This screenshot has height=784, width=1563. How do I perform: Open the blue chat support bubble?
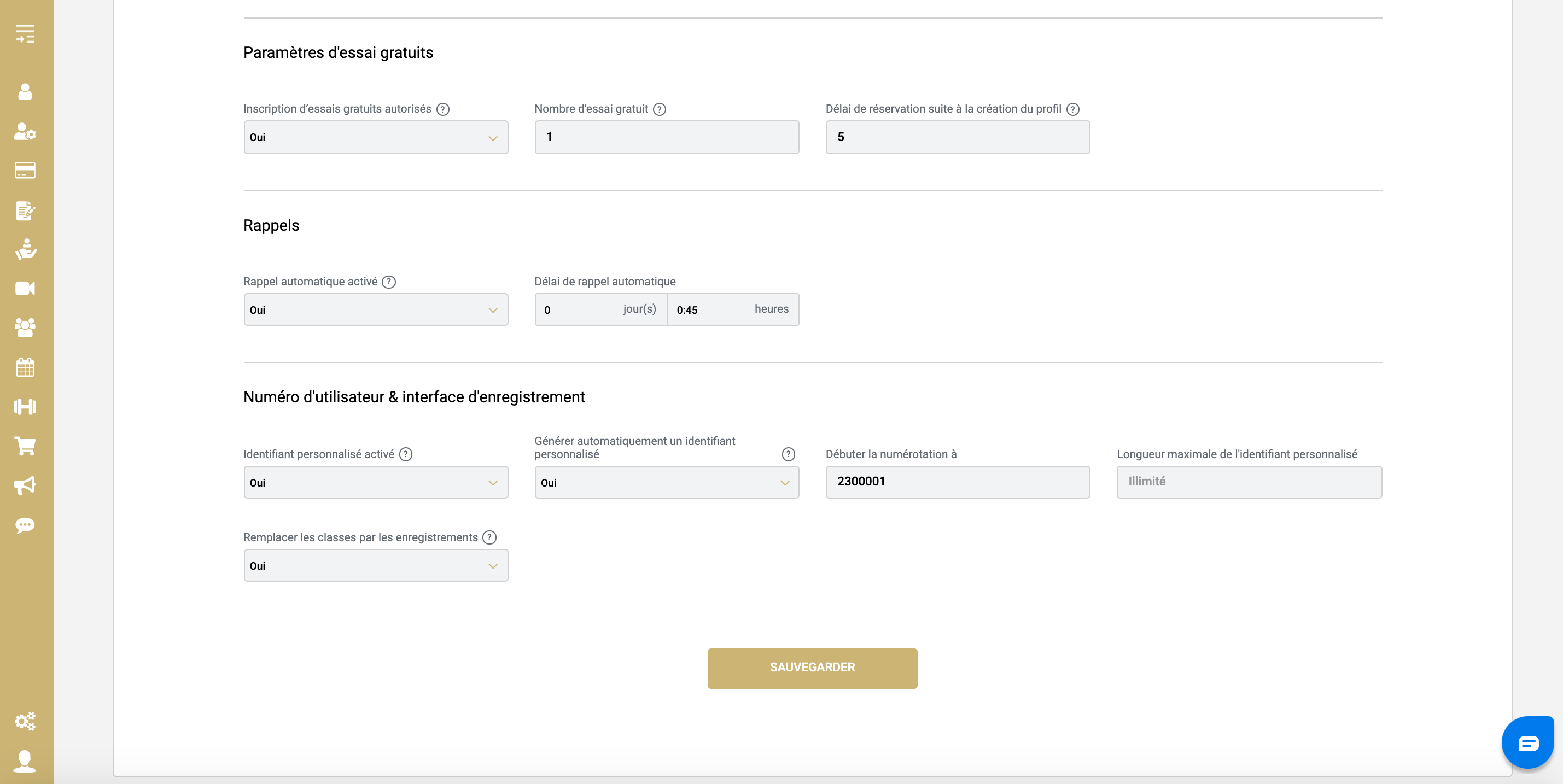tap(1527, 743)
